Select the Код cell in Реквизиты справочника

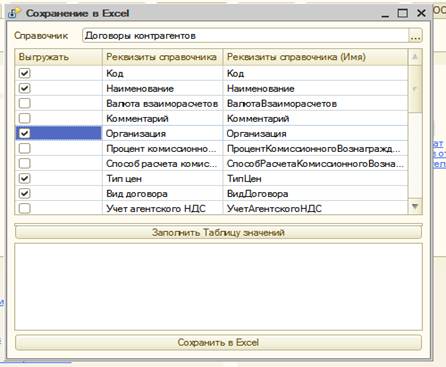pyautogui.click(x=162, y=73)
